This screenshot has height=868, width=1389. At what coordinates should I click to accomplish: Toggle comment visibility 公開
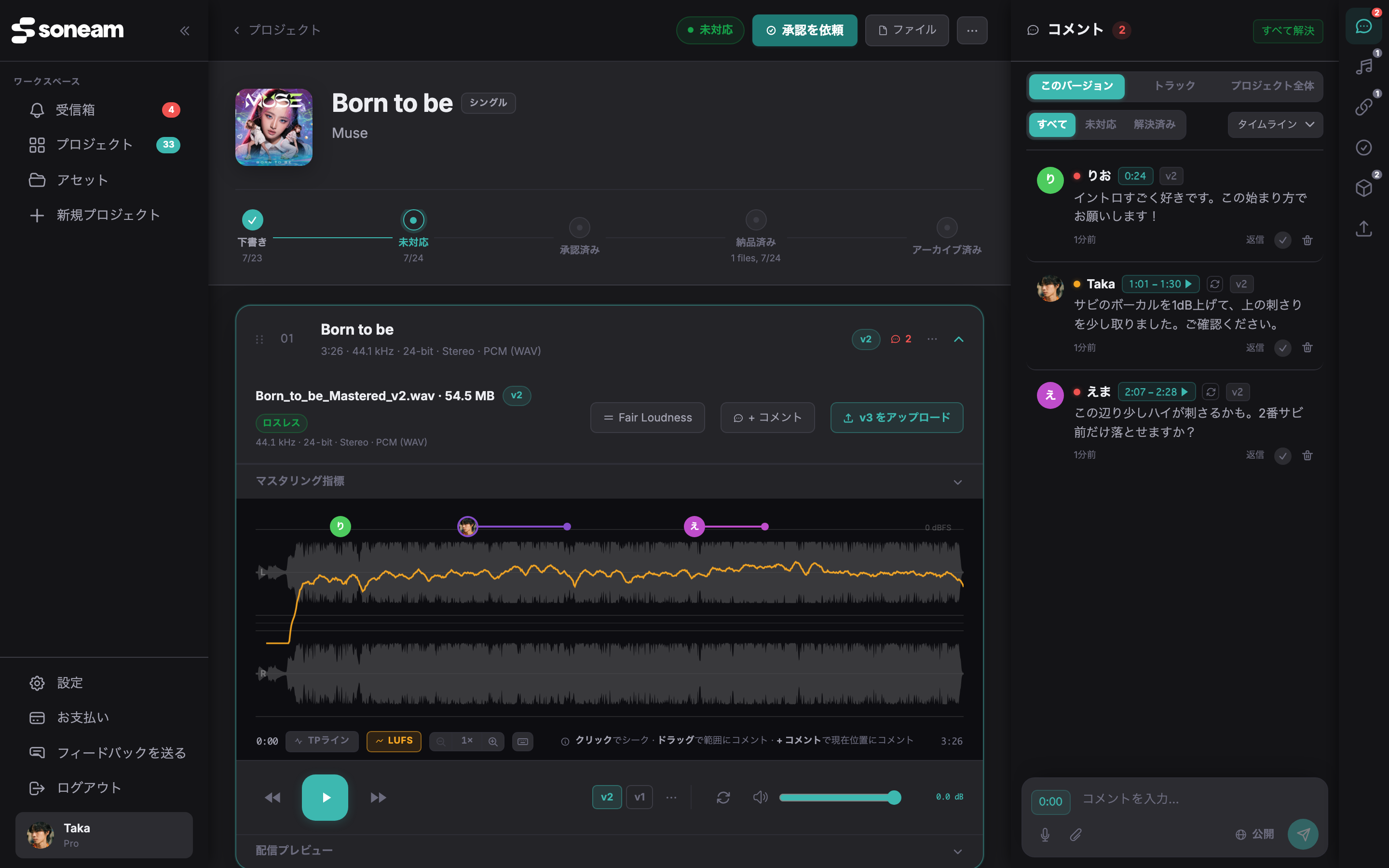1255,834
